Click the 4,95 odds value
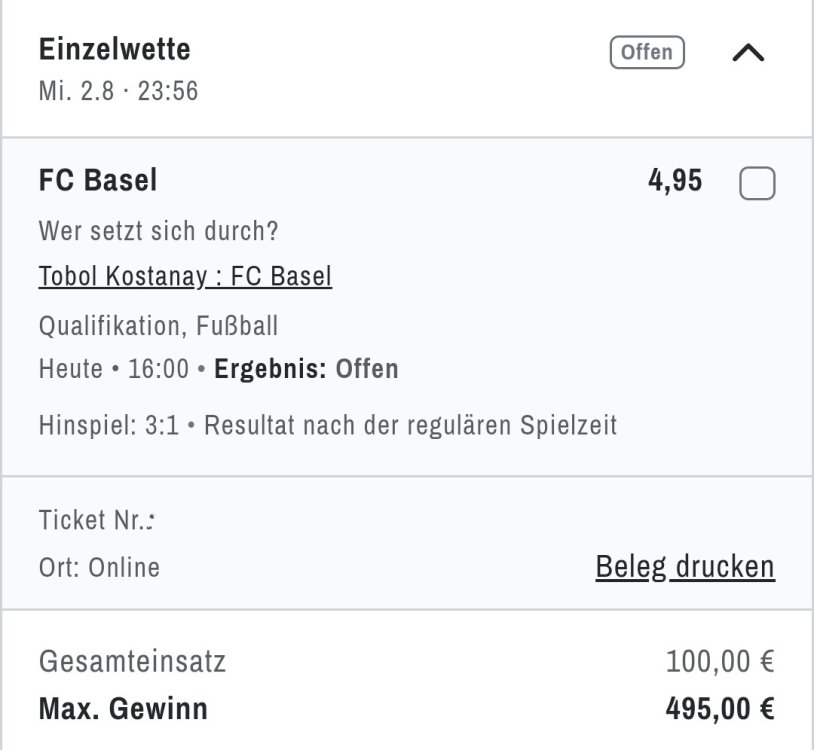Image resolution: width=814 pixels, height=750 pixels. [675, 181]
